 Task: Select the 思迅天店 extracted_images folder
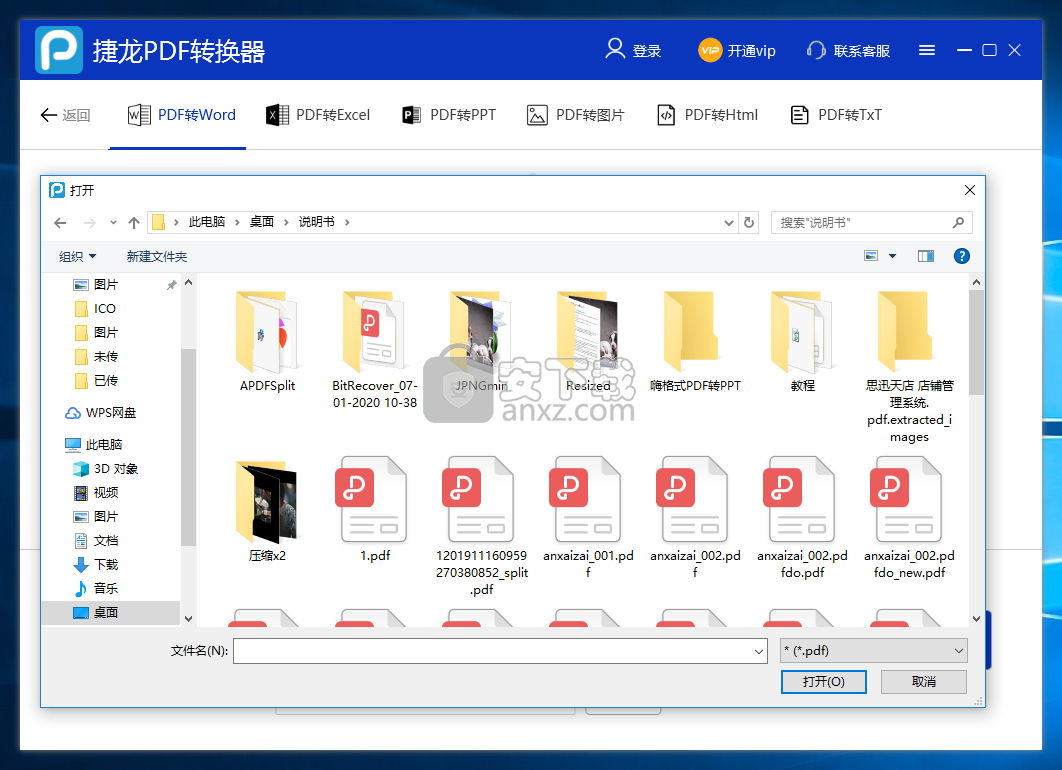[x=909, y=366]
